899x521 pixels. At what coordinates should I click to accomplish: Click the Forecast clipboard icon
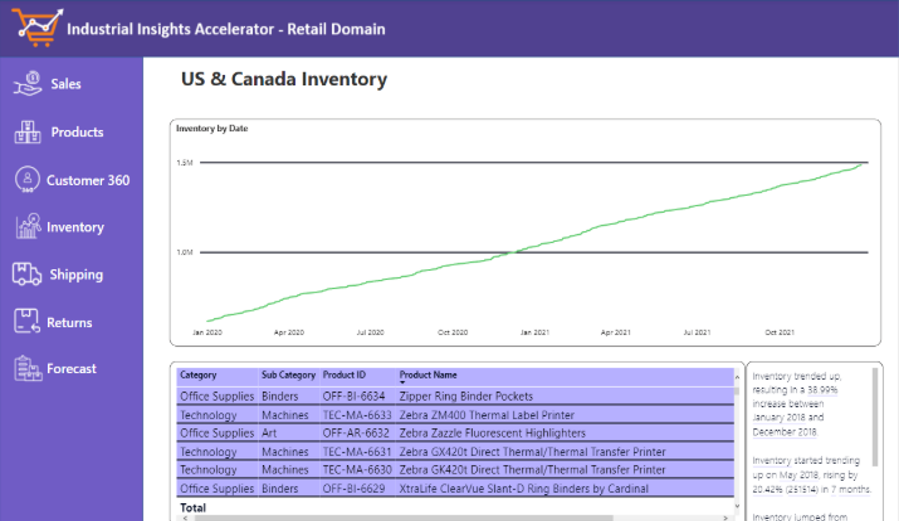(28, 369)
